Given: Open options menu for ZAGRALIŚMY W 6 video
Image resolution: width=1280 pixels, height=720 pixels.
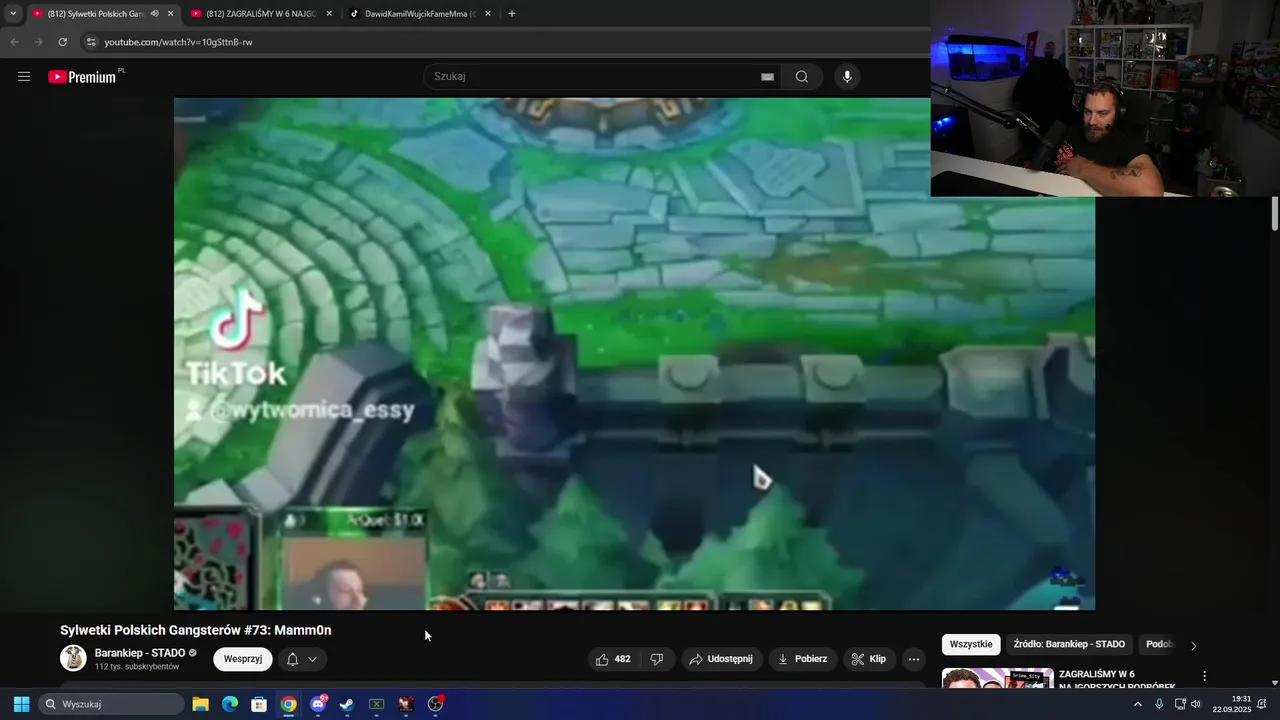Looking at the screenshot, I should tap(1205, 677).
